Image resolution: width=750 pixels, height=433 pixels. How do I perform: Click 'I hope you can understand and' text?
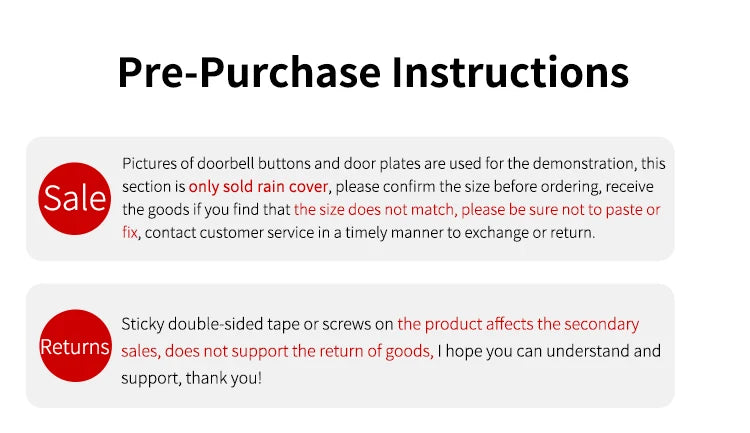[x=549, y=351]
